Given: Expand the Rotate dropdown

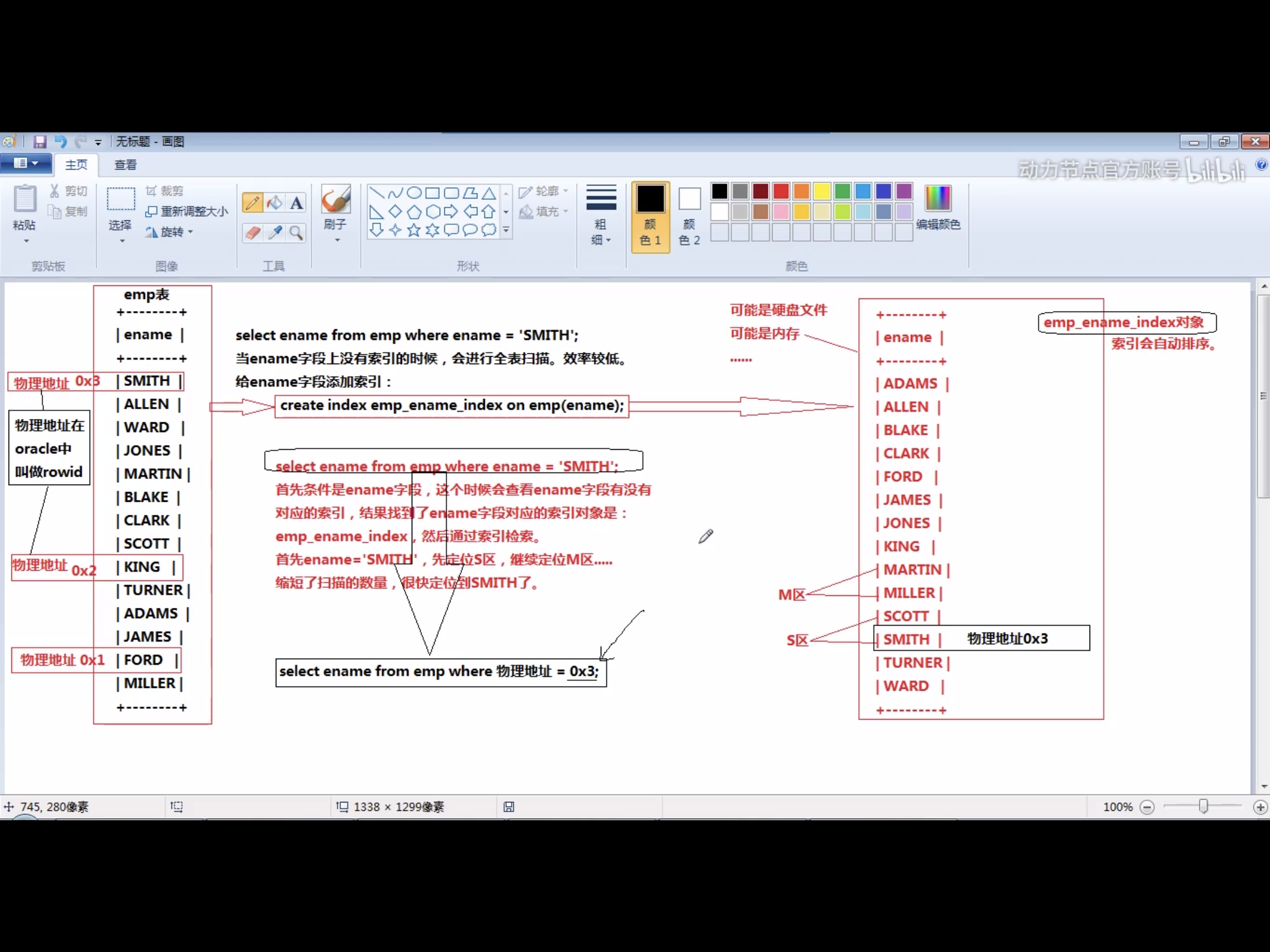Looking at the screenshot, I should (x=190, y=232).
